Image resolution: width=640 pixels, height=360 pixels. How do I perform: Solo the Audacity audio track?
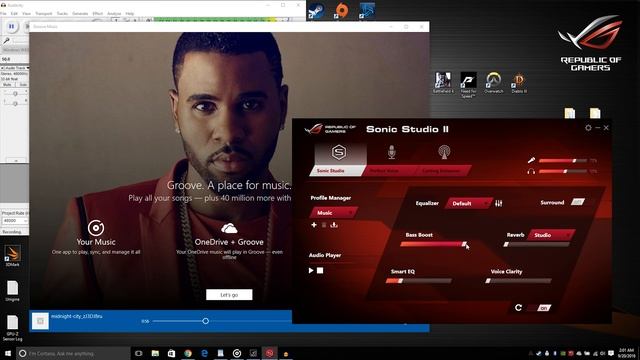pos(22,84)
